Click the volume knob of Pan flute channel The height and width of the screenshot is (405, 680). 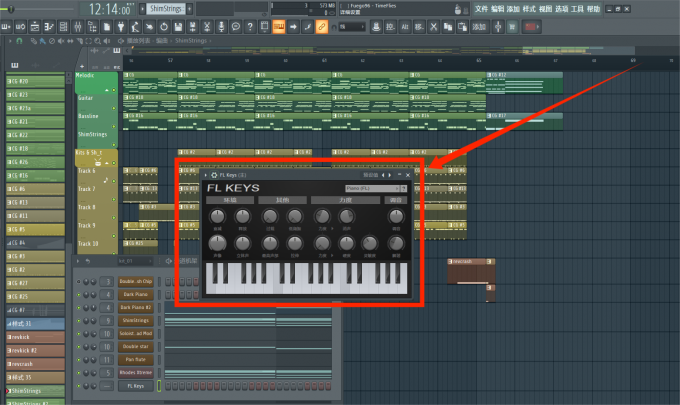(x=93, y=359)
